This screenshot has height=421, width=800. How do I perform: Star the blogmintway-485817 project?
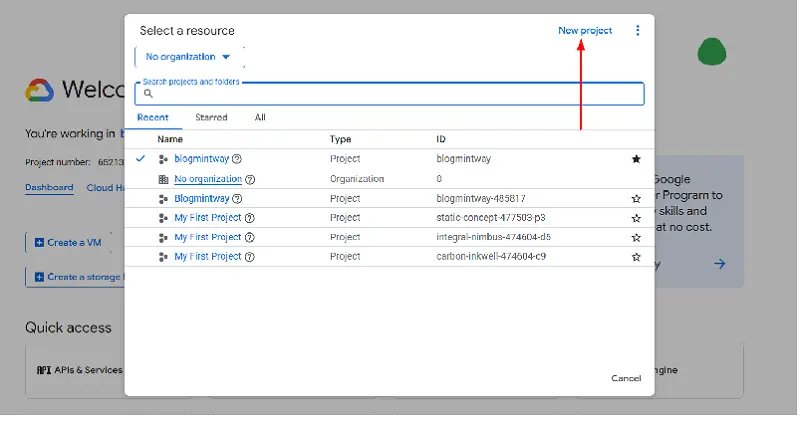tap(636, 199)
